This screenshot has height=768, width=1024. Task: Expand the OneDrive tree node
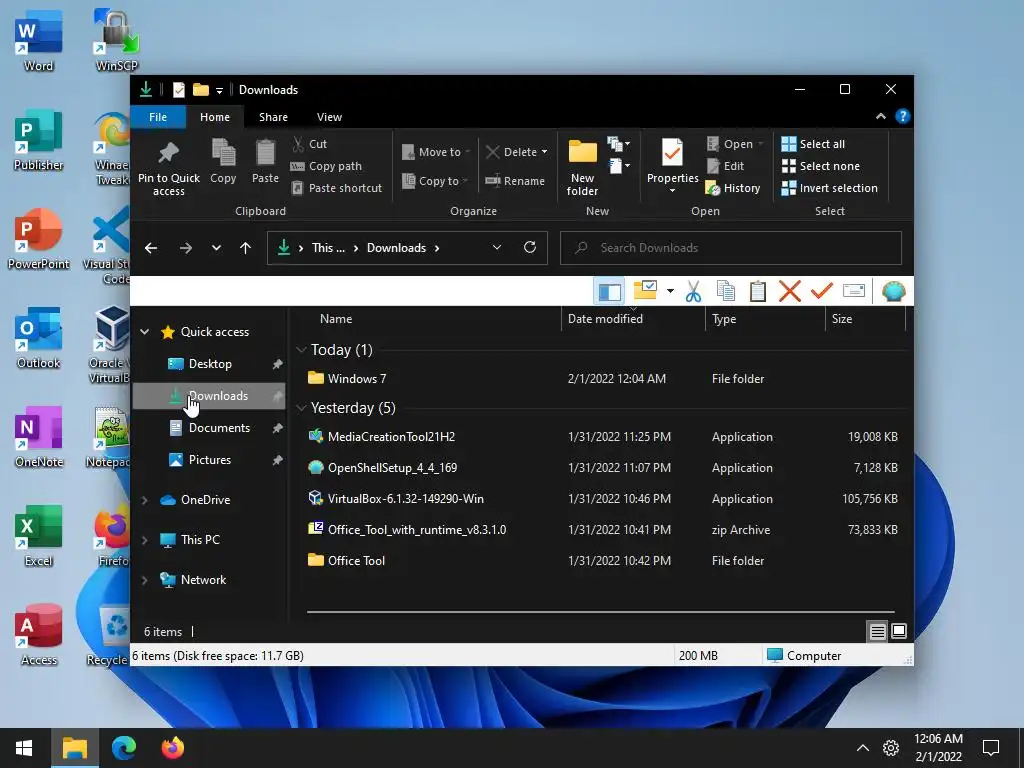point(144,500)
